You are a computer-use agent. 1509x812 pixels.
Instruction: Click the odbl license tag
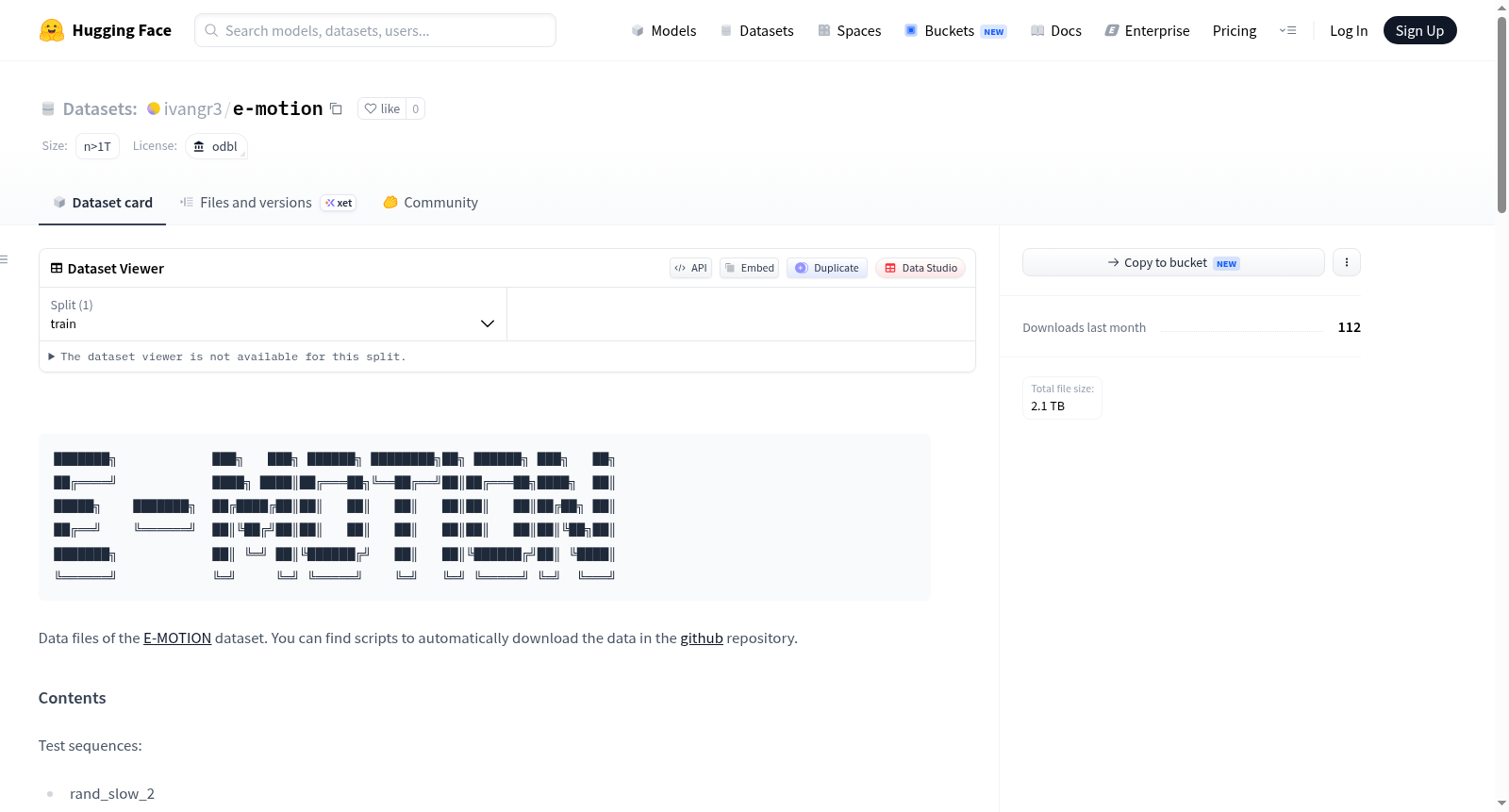tap(216, 146)
